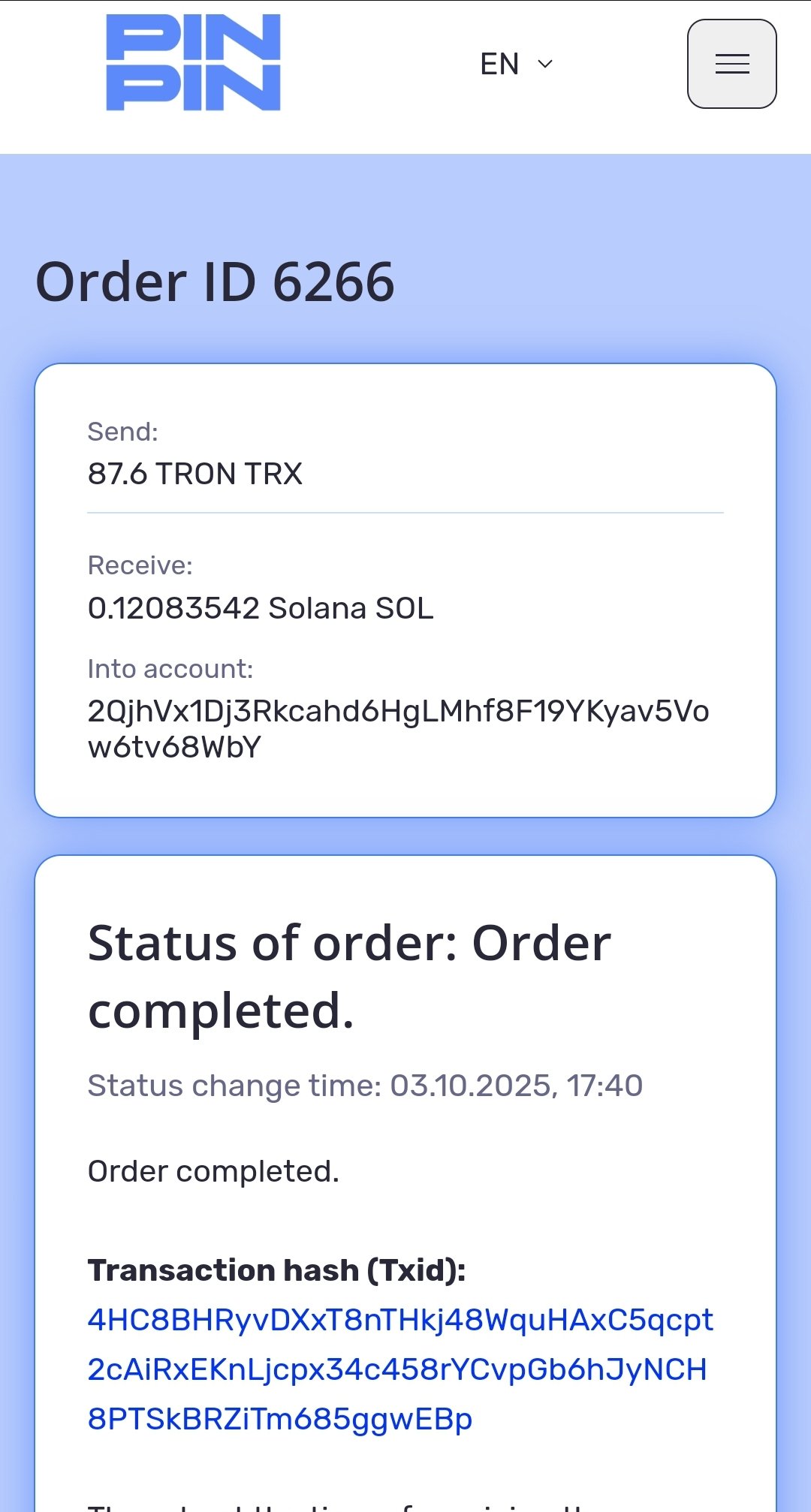Open the hamburger navigation menu

[x=731, y=64]
